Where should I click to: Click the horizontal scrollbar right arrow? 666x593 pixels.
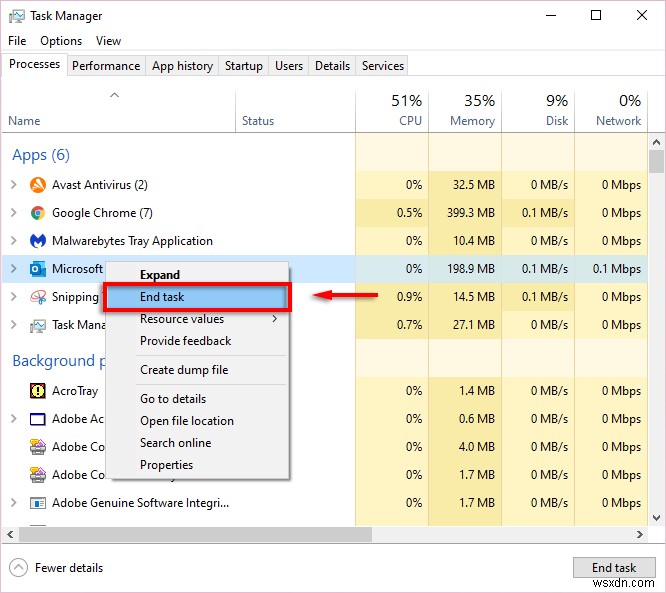tap(640, 534)
